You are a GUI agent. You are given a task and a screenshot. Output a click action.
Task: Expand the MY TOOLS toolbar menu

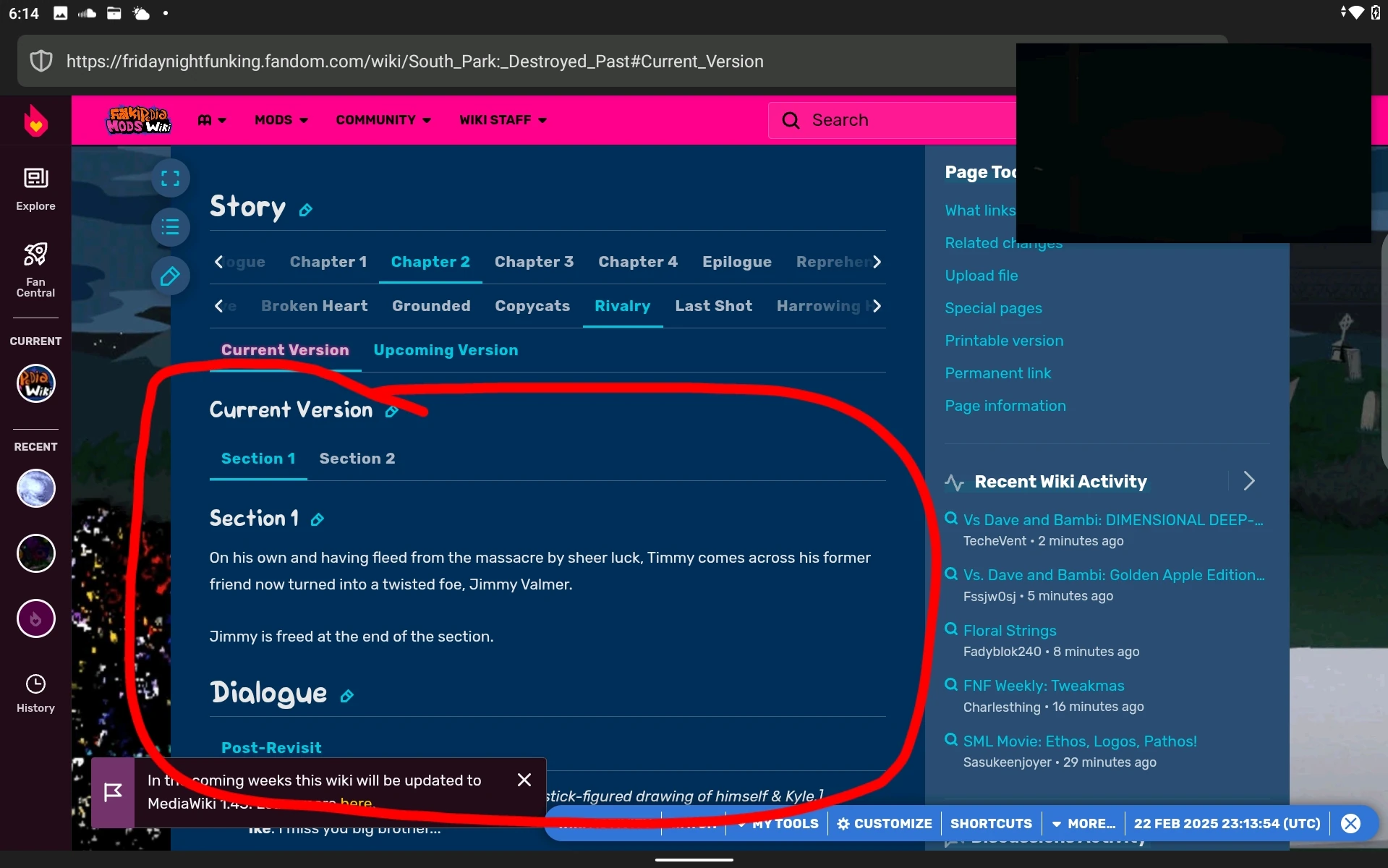pos(778,824)
